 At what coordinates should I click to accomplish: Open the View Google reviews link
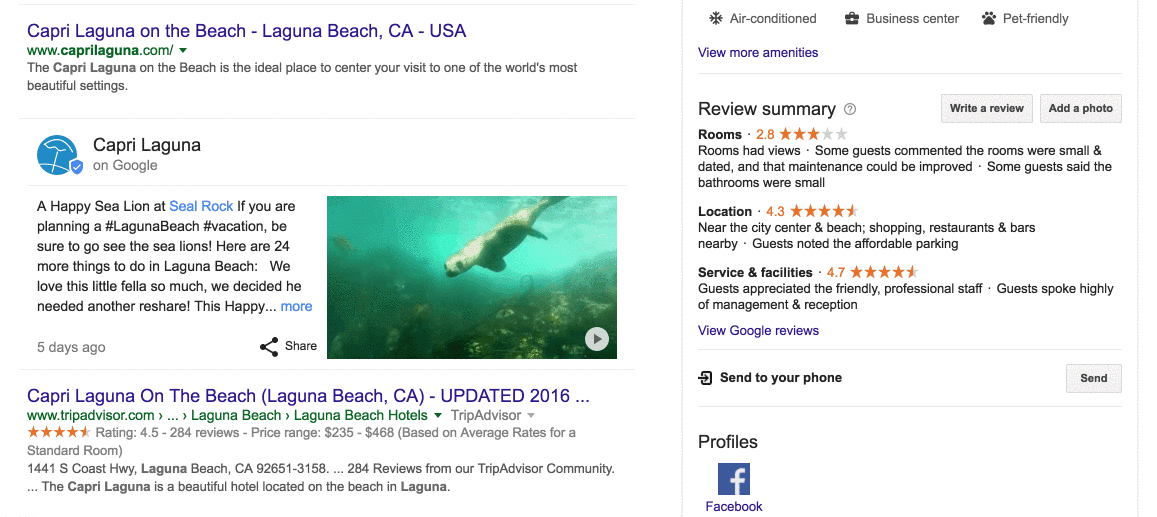pos(759,330)
